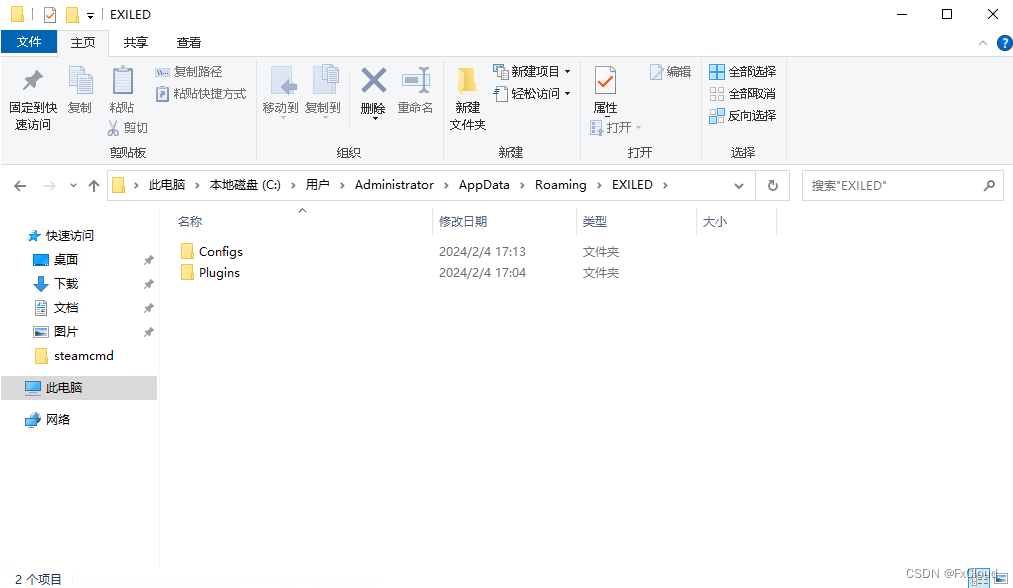Click the Up one level arrow

pyautogui.click(x=94, y=186)
